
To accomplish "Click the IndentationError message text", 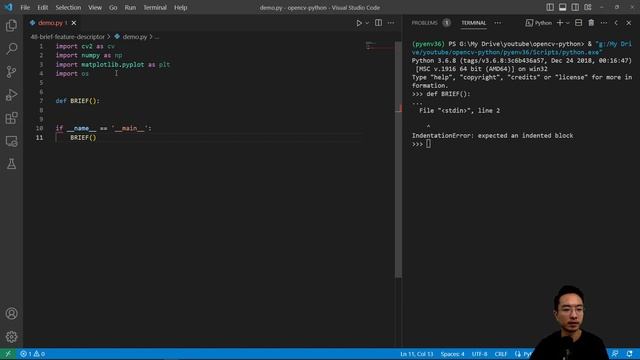I will click(492, 136).
